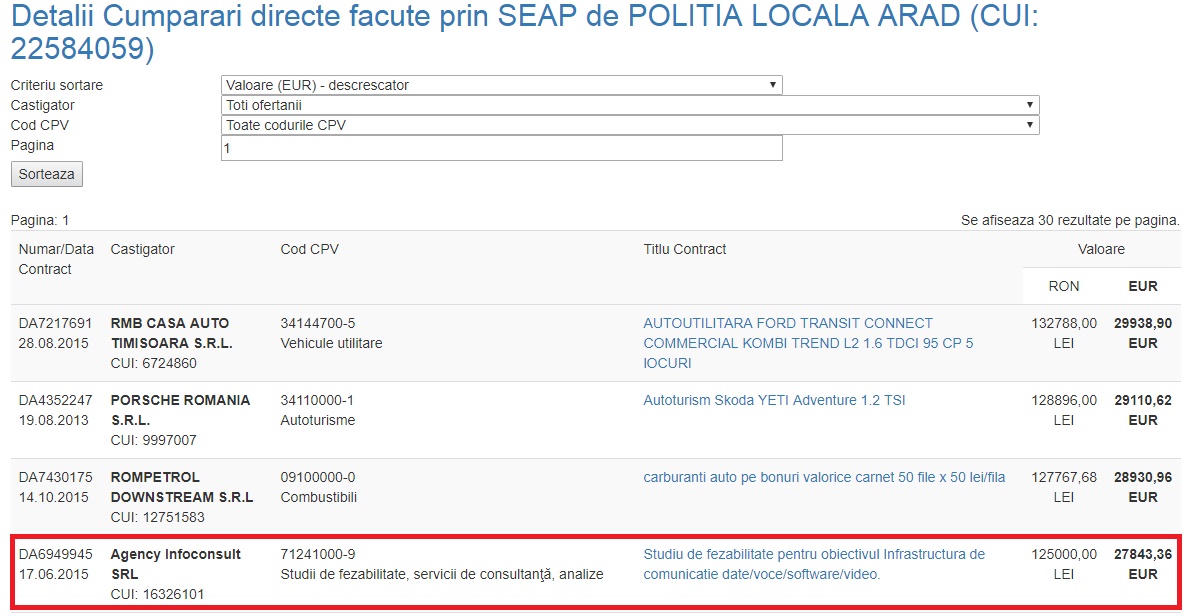Open the Ford Transit Connect contract link
Image resolution: width=1199 pixels, height=613 pixels.
[x=807, y=343]
